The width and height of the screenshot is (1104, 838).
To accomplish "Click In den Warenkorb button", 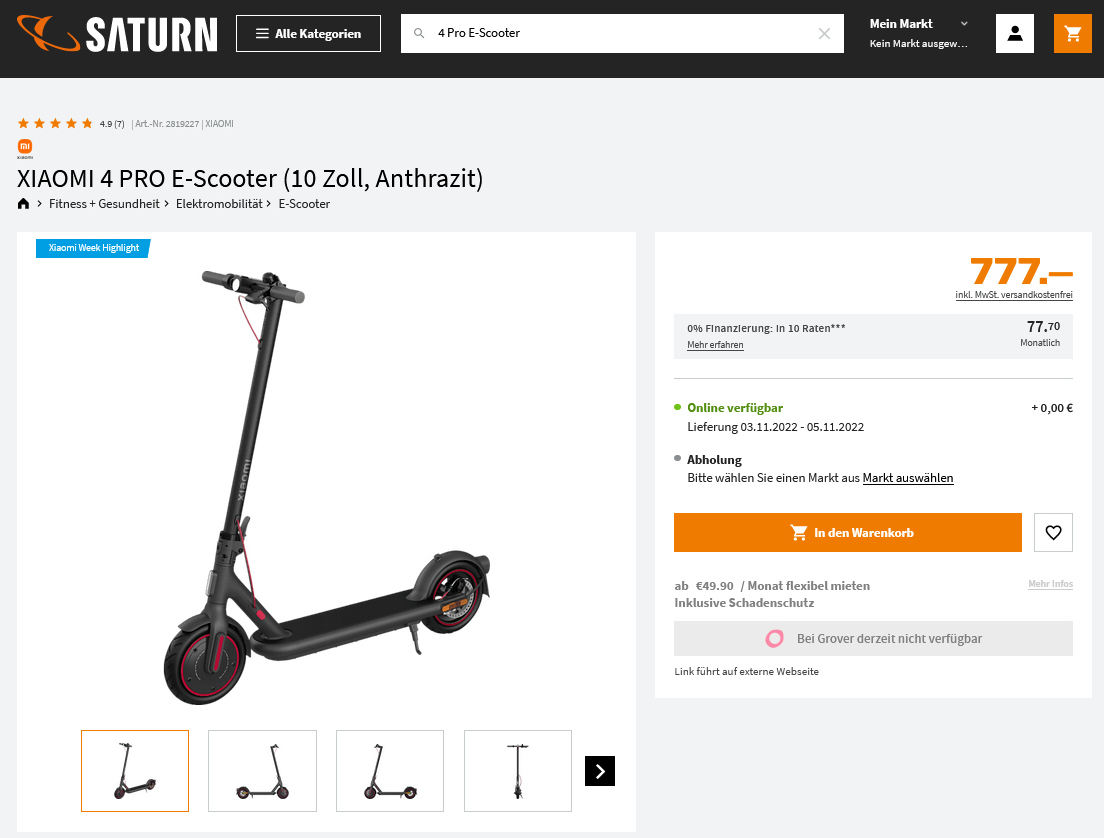I will (x=848, y=532).
